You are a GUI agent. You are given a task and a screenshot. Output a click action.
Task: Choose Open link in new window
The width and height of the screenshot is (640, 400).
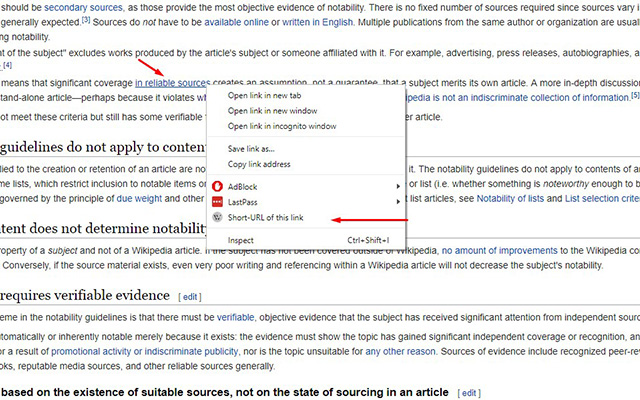[x=272, y=111]
